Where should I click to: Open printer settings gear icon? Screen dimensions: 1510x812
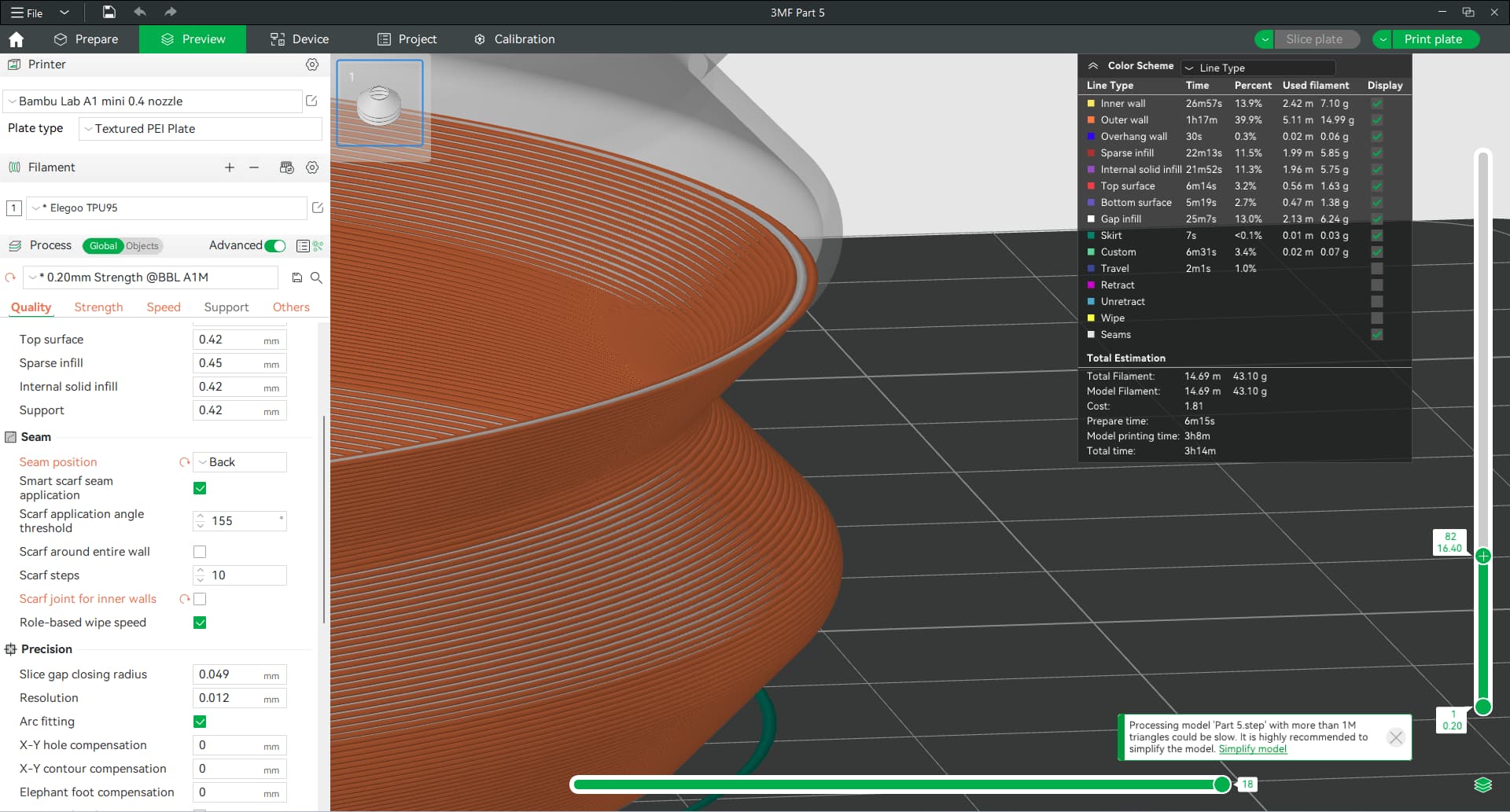click(x=312, y=64)
